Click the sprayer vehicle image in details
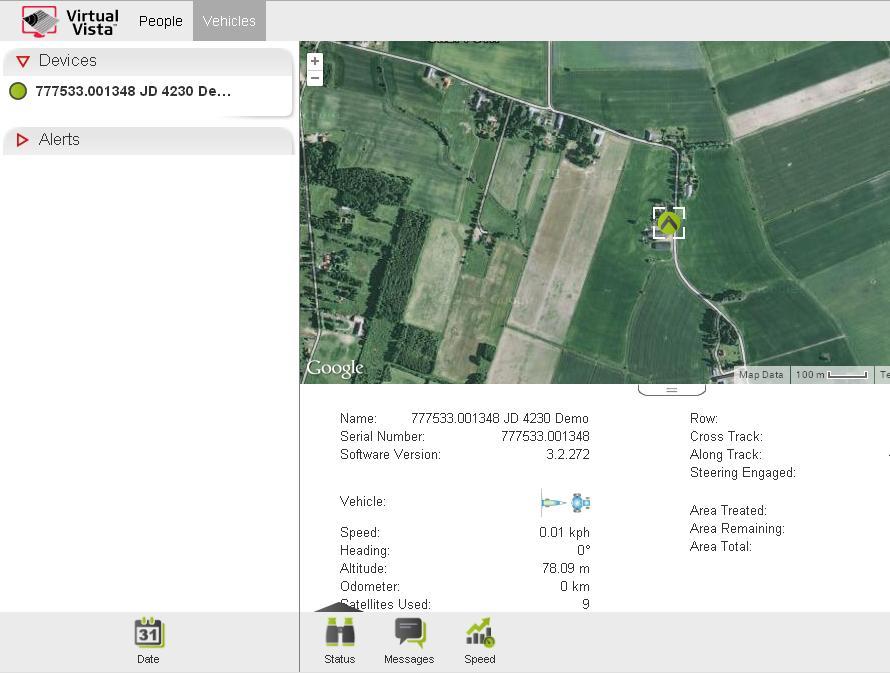The width and height of the screenshot is (890, 673). 566,502
